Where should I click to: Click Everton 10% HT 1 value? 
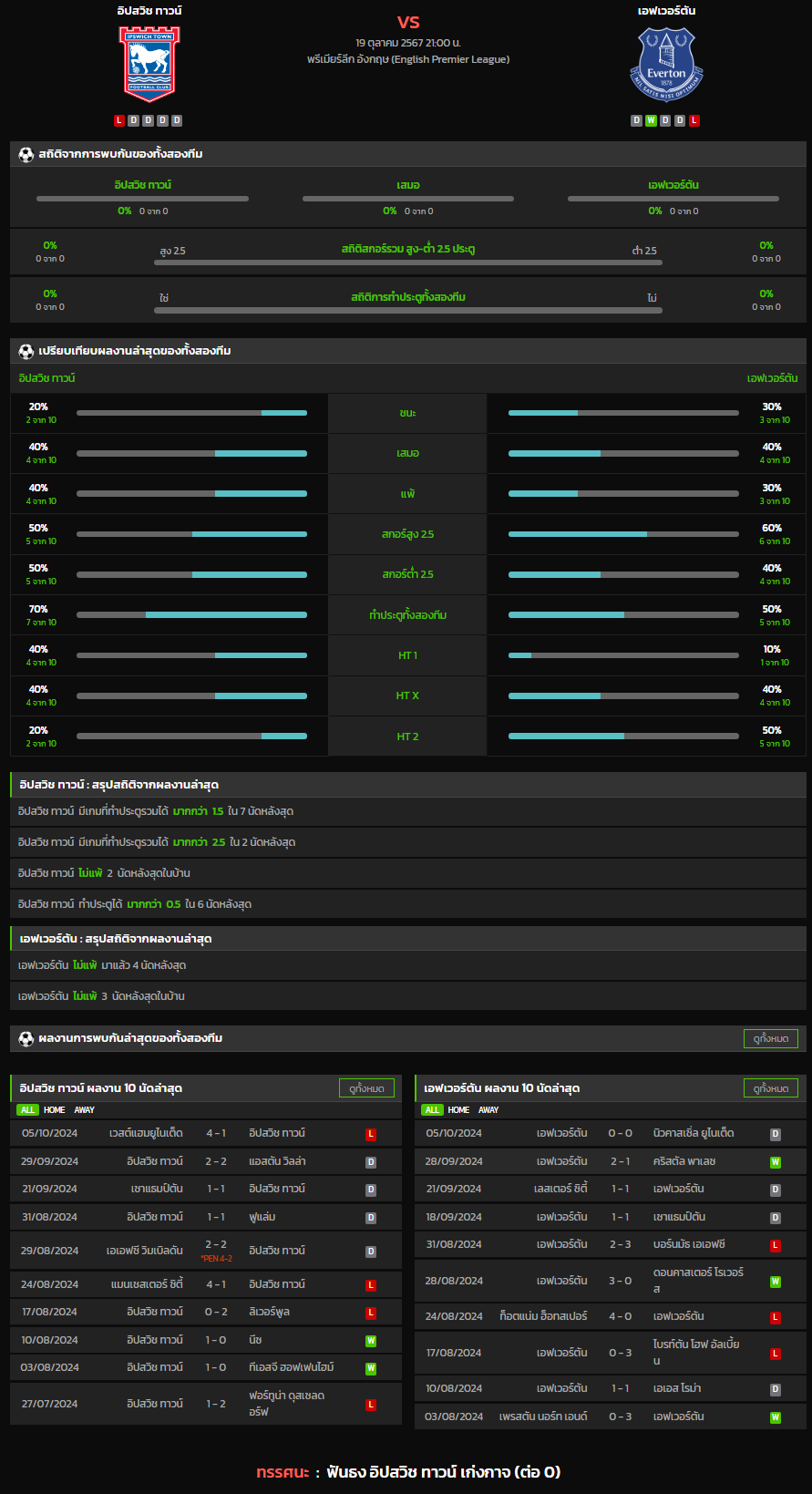point(772,650)
